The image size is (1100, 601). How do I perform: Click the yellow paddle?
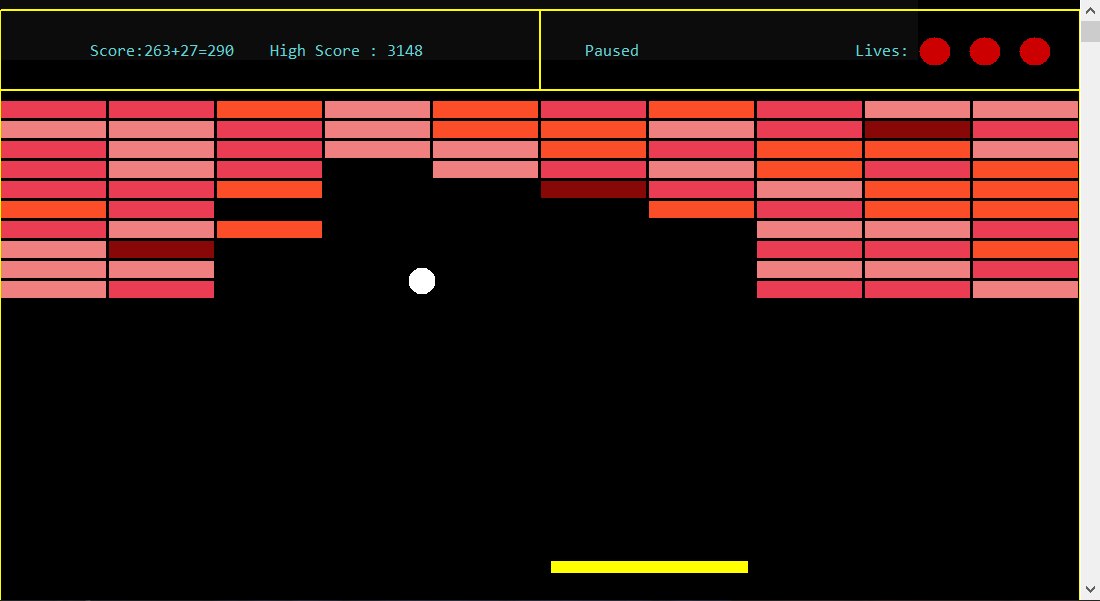tap(649, 566)
